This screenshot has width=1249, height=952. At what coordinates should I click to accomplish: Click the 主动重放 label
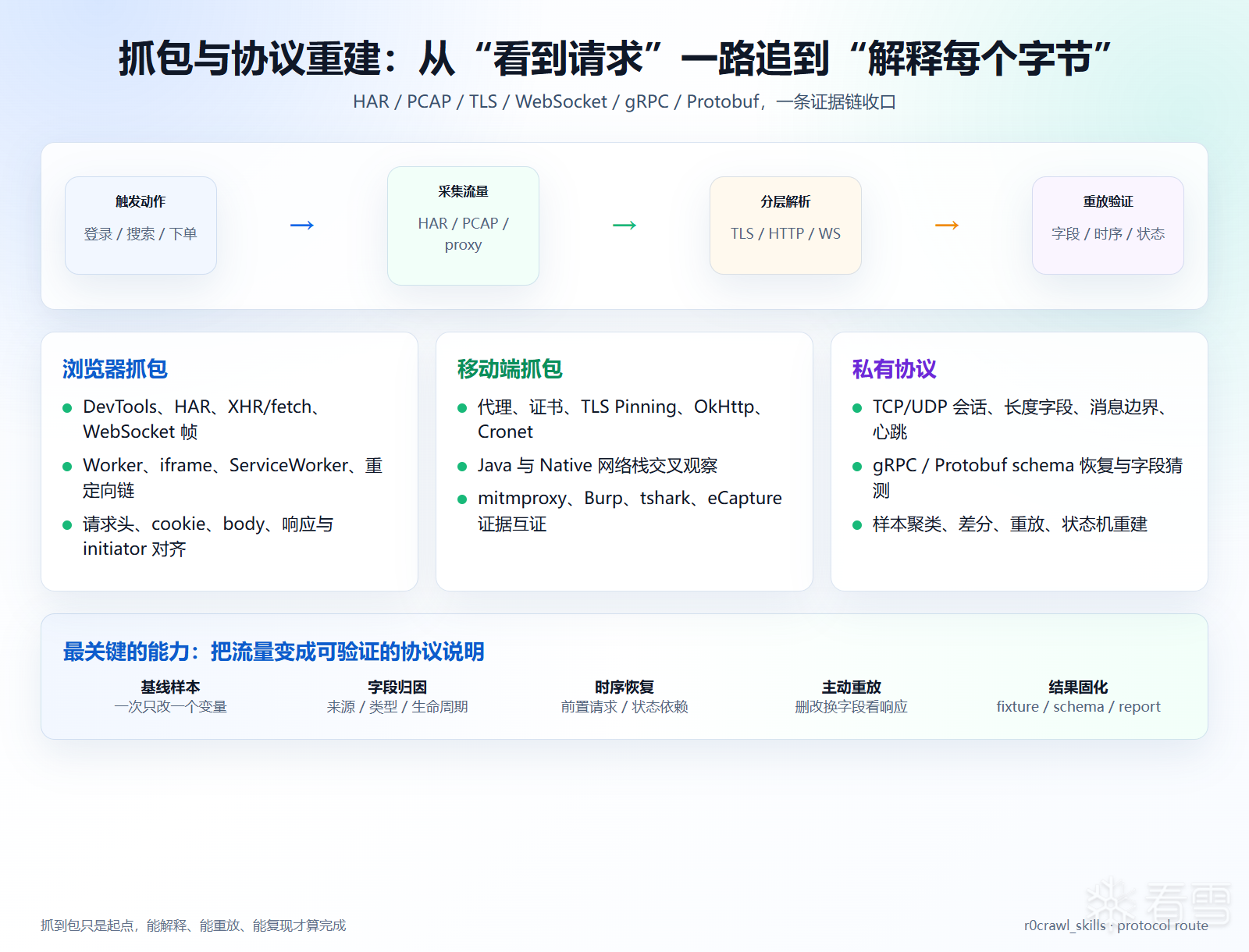pyautogui.click(x=852, y=687)
